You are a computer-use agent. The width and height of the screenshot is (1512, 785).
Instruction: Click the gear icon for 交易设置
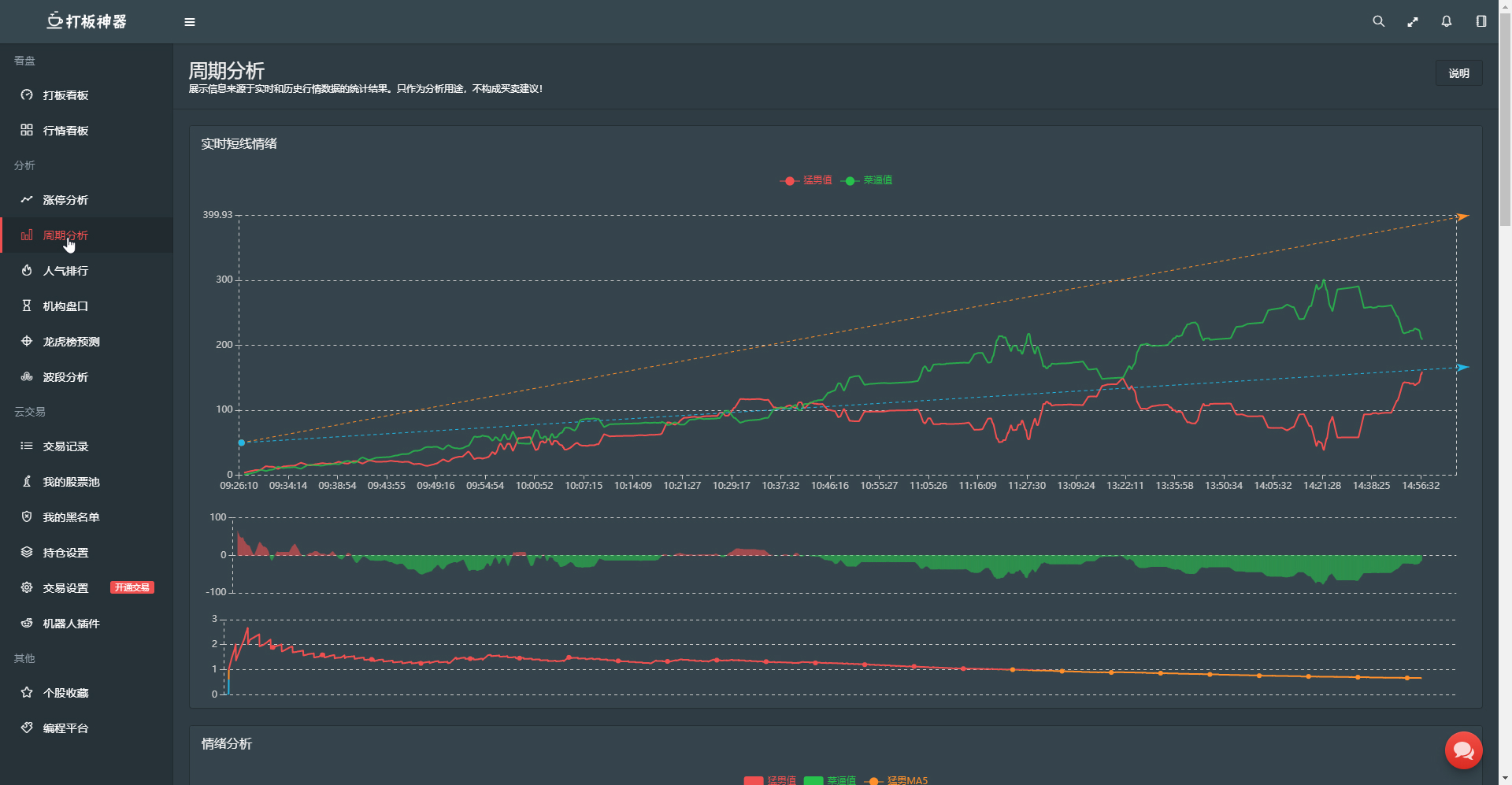(27, 587)
